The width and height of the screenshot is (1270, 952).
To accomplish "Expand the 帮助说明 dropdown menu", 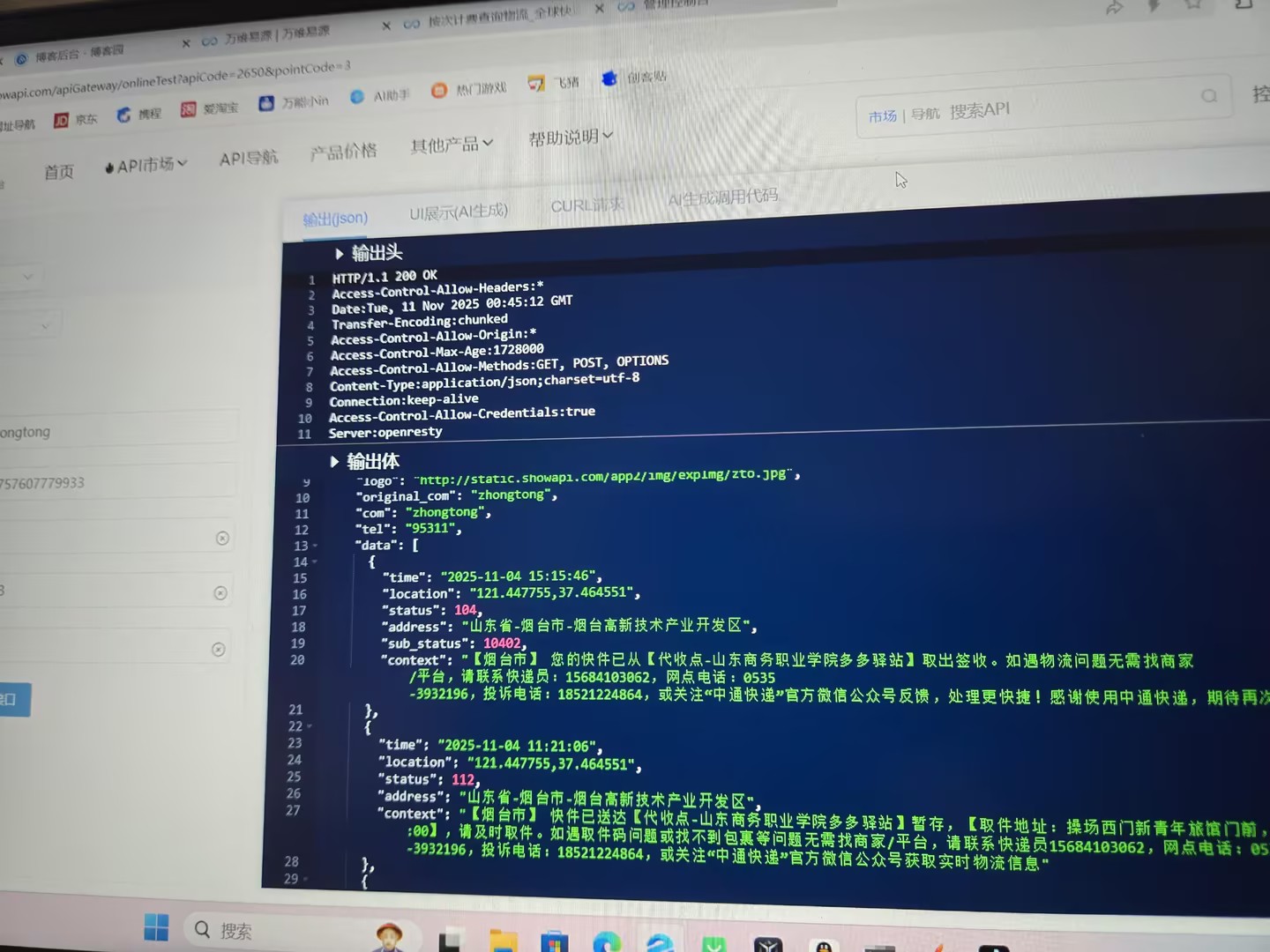I will (x=571, y=138).
